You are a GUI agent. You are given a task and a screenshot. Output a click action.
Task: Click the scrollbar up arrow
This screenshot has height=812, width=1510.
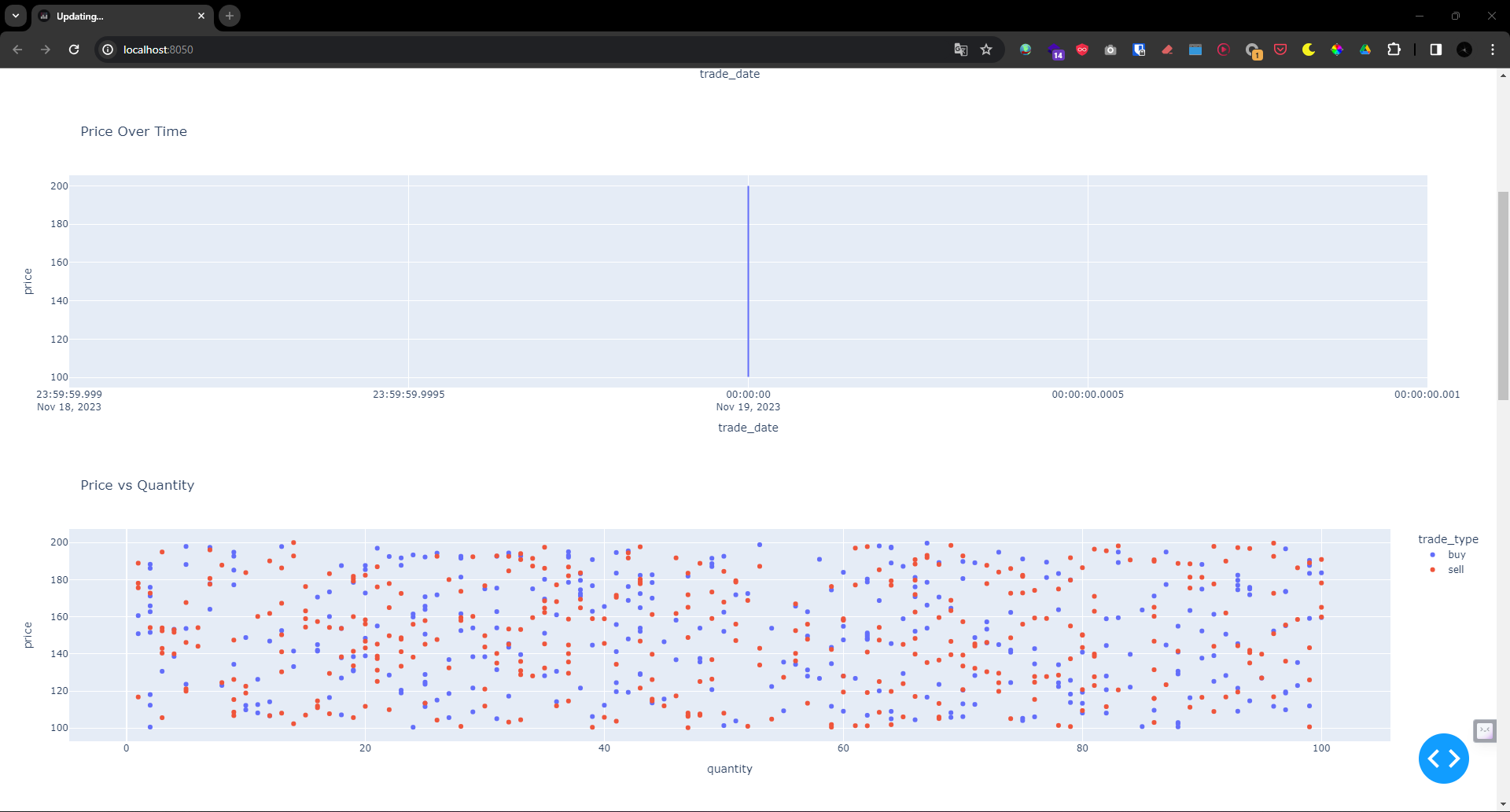coord(1503,75)
